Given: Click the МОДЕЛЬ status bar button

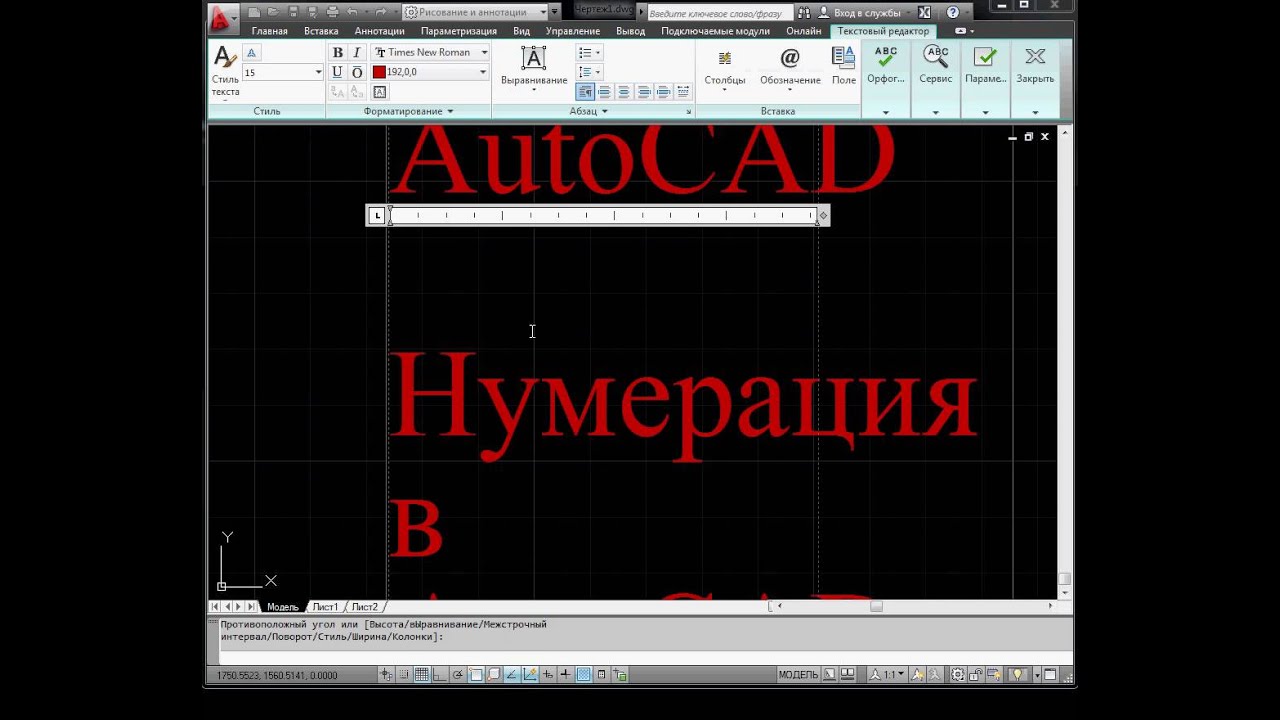Looking at the screenshot, I should coord(798,675).
